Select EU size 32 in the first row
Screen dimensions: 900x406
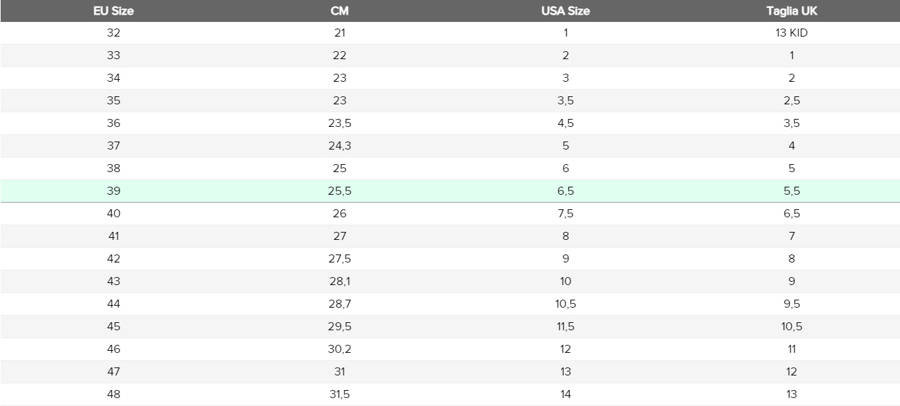tap(113, 33)
